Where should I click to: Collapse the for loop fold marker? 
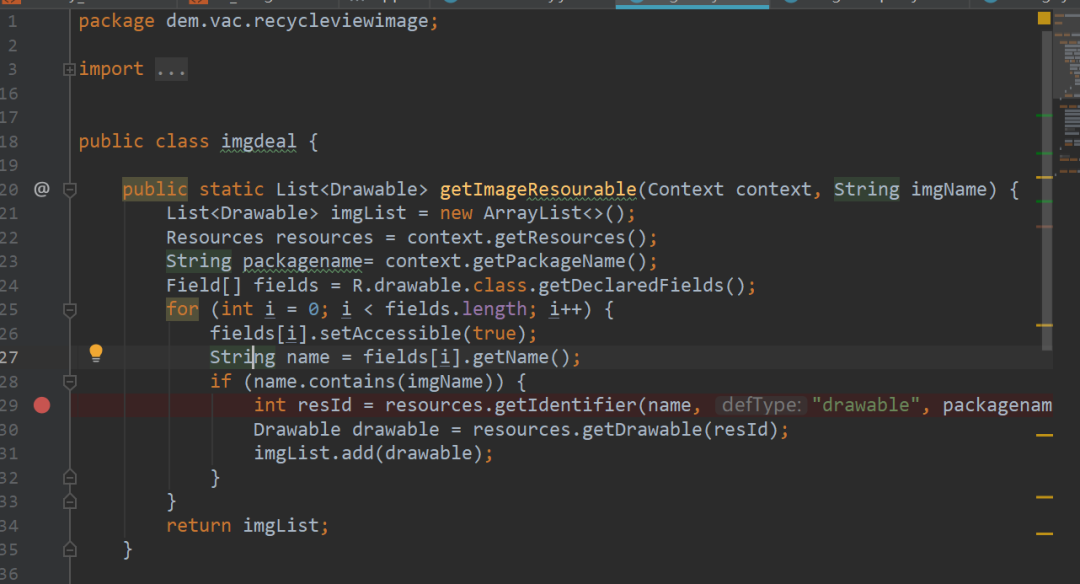[70, 310]
